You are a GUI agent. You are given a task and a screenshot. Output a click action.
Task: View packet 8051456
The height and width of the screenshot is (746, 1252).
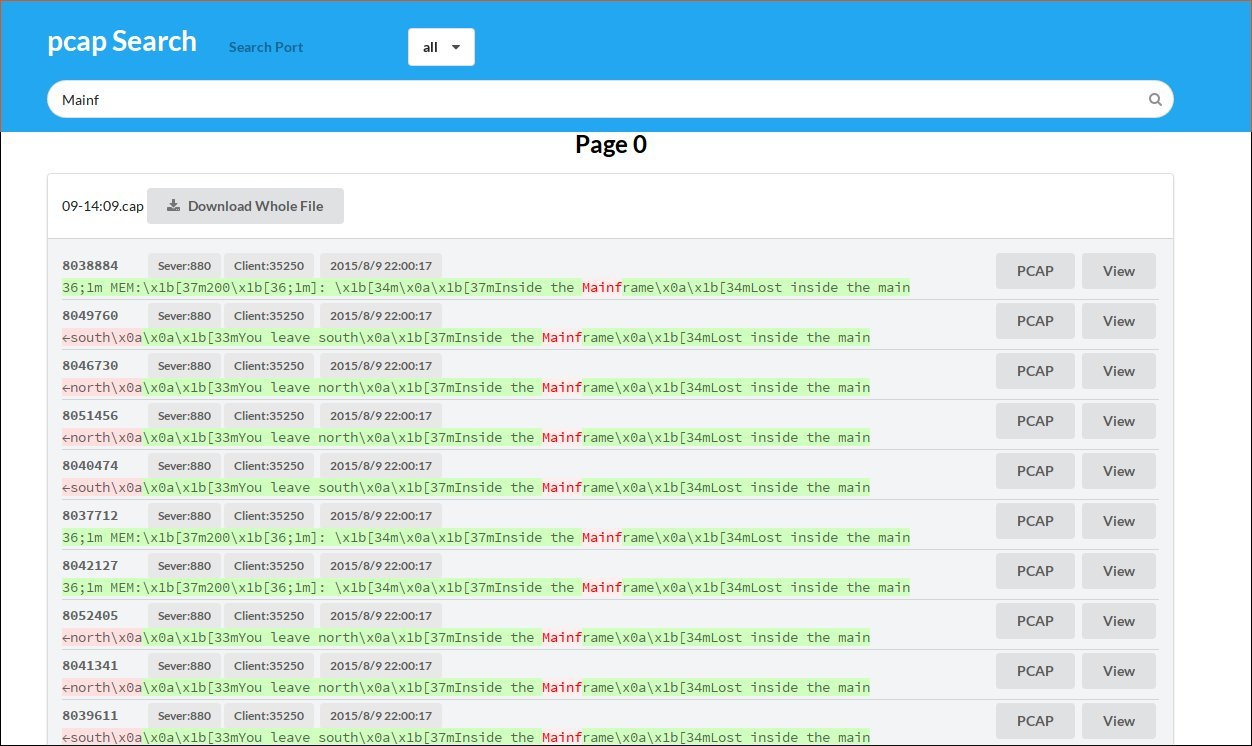[1119, 421]
